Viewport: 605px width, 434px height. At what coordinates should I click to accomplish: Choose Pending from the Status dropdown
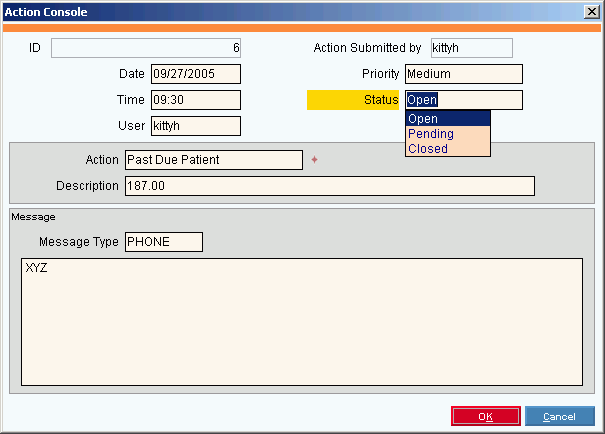pyautogui.click(x=447, y=134)
